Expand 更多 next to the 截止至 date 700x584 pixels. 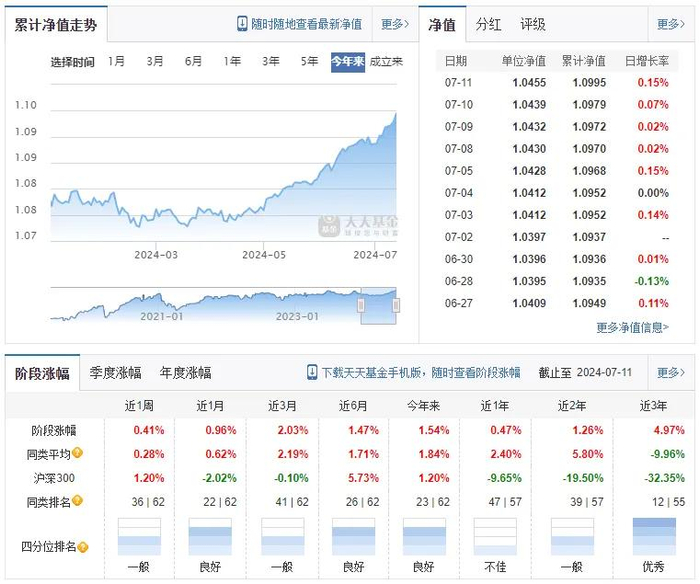[x=670, y=373]
